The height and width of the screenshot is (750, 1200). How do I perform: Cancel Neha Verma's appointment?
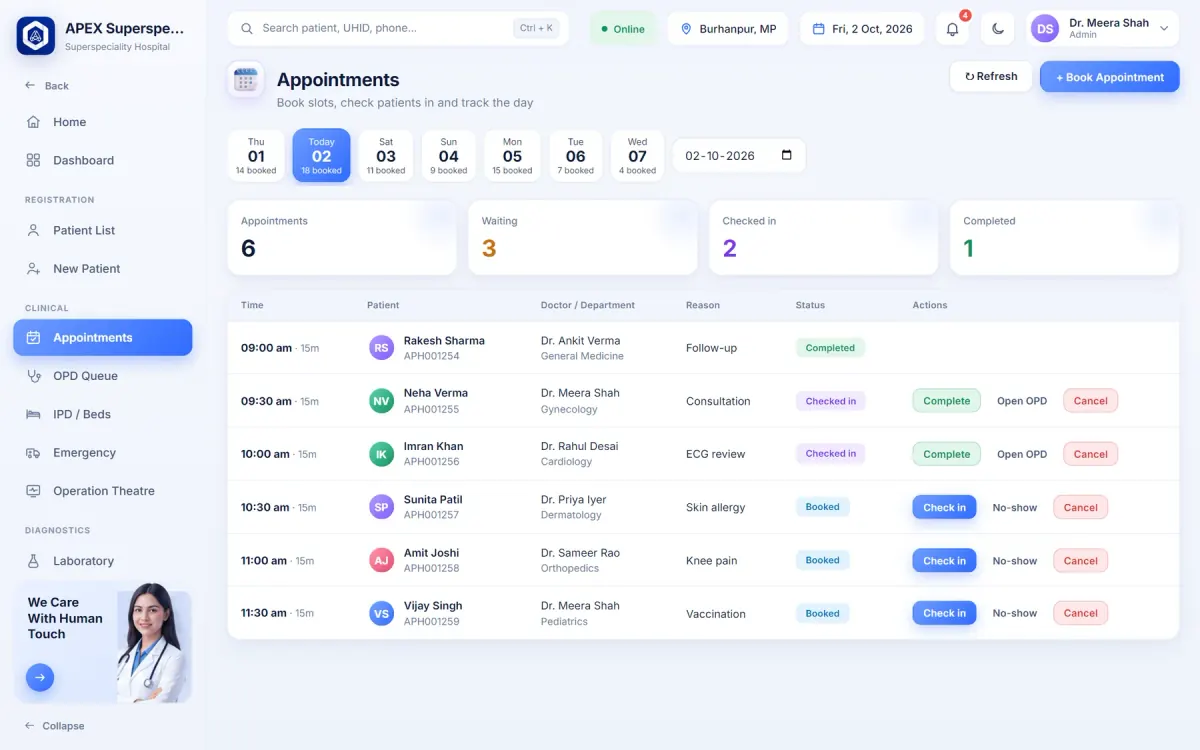tap(1090, 401)
